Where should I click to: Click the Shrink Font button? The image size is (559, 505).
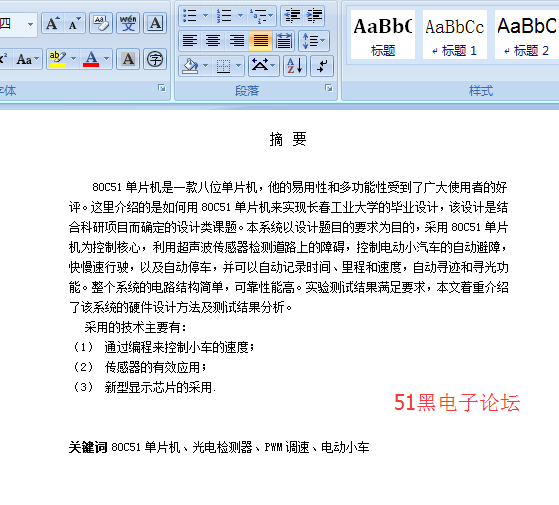coord(74,24)
